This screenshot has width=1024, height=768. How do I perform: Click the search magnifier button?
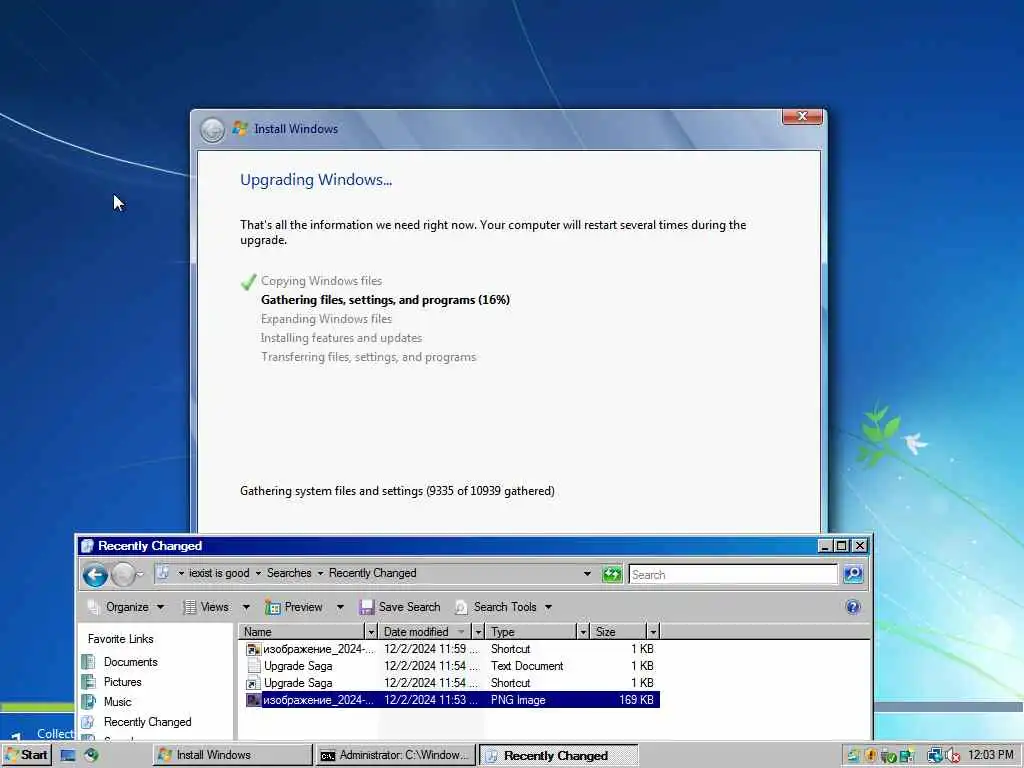tap(853, 574)
